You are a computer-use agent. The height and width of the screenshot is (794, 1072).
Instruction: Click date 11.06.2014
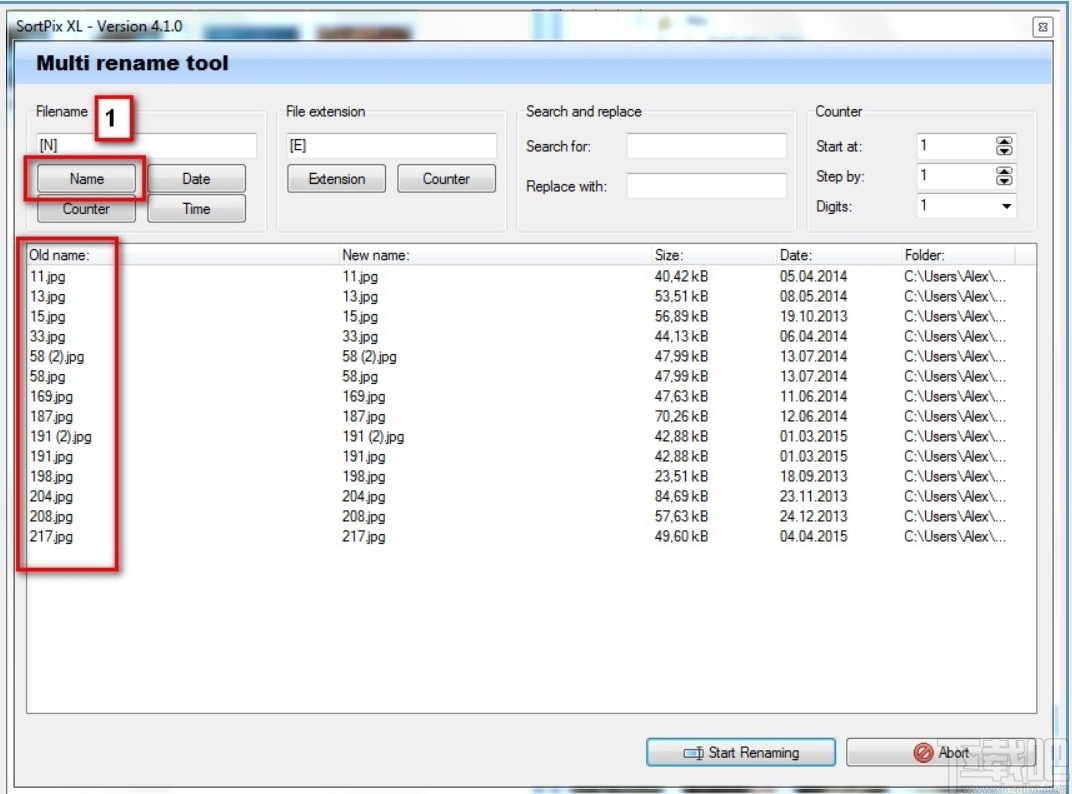(x=813, y=396)
